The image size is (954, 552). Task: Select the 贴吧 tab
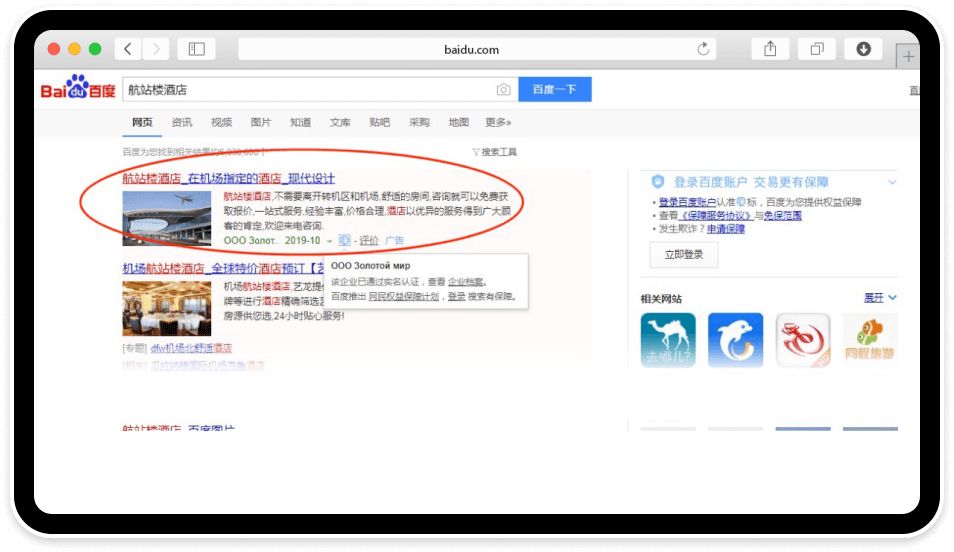[x=380, y=122]
